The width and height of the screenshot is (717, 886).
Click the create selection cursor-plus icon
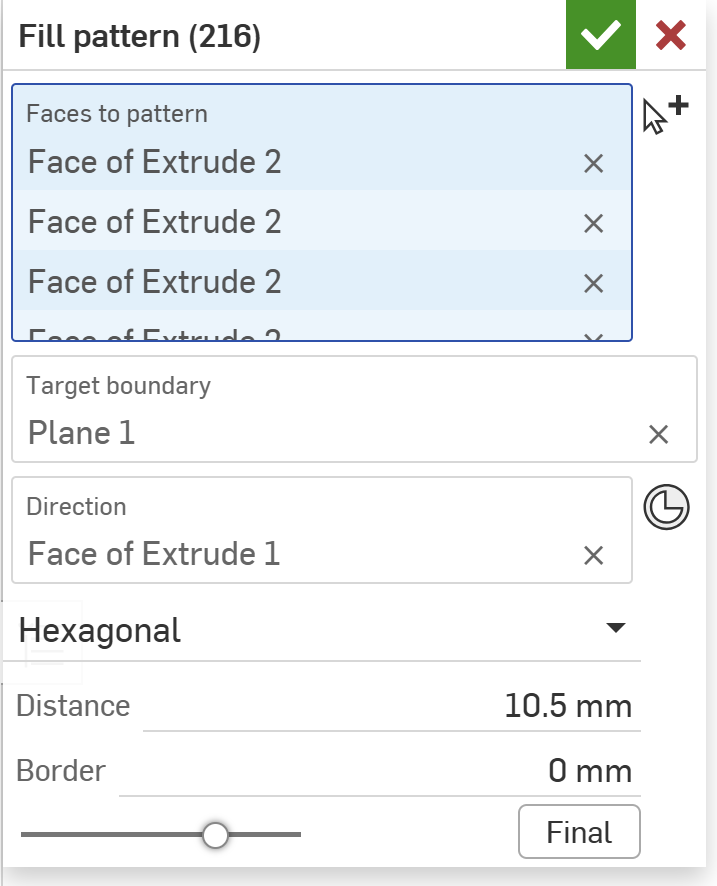click(x=665, y=115)
